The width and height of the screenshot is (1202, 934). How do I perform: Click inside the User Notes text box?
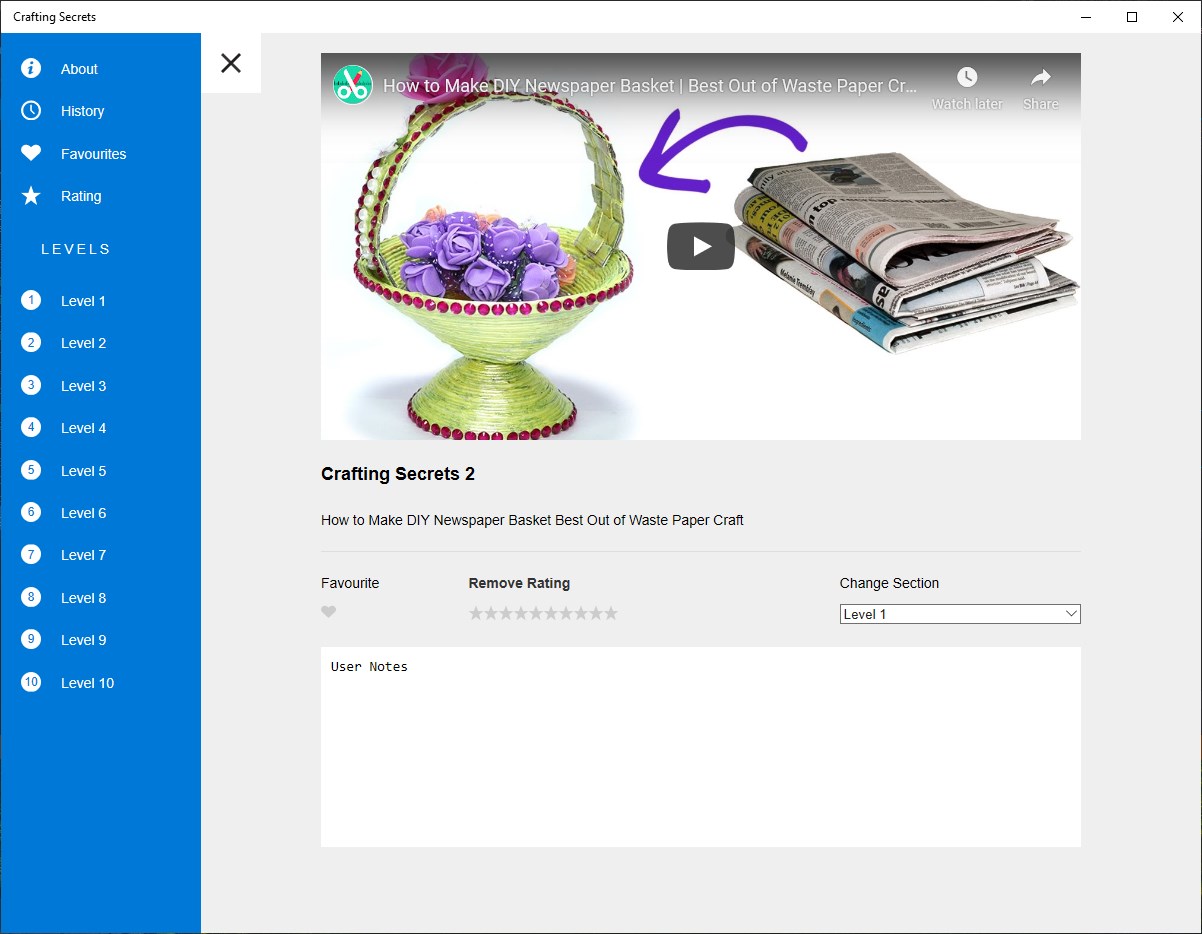click(701, 747)
